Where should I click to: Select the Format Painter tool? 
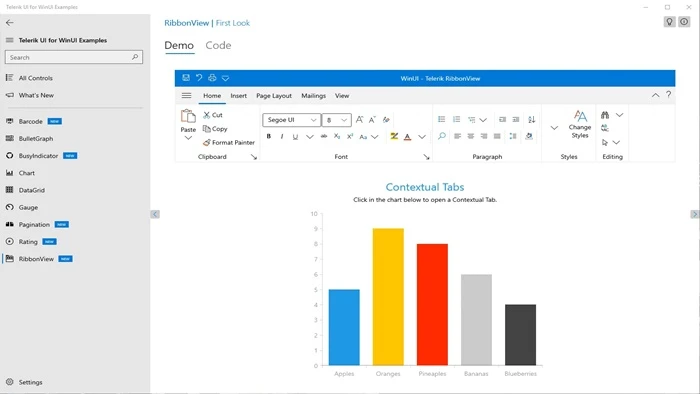pos(229,142)
